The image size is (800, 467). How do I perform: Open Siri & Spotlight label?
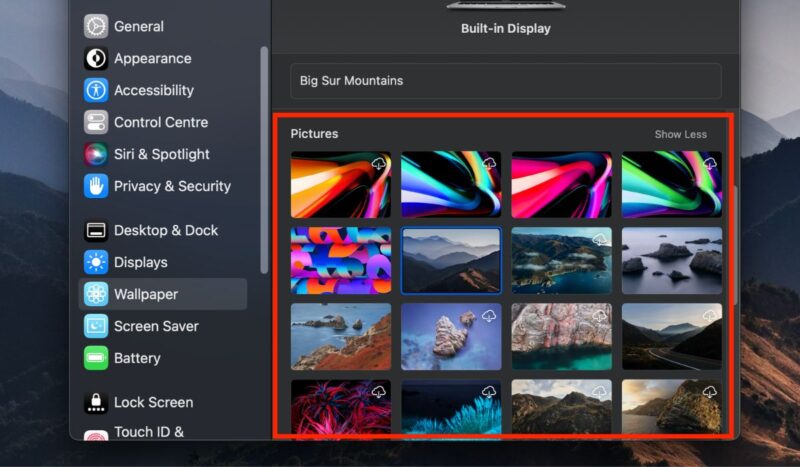pos(162,154)
